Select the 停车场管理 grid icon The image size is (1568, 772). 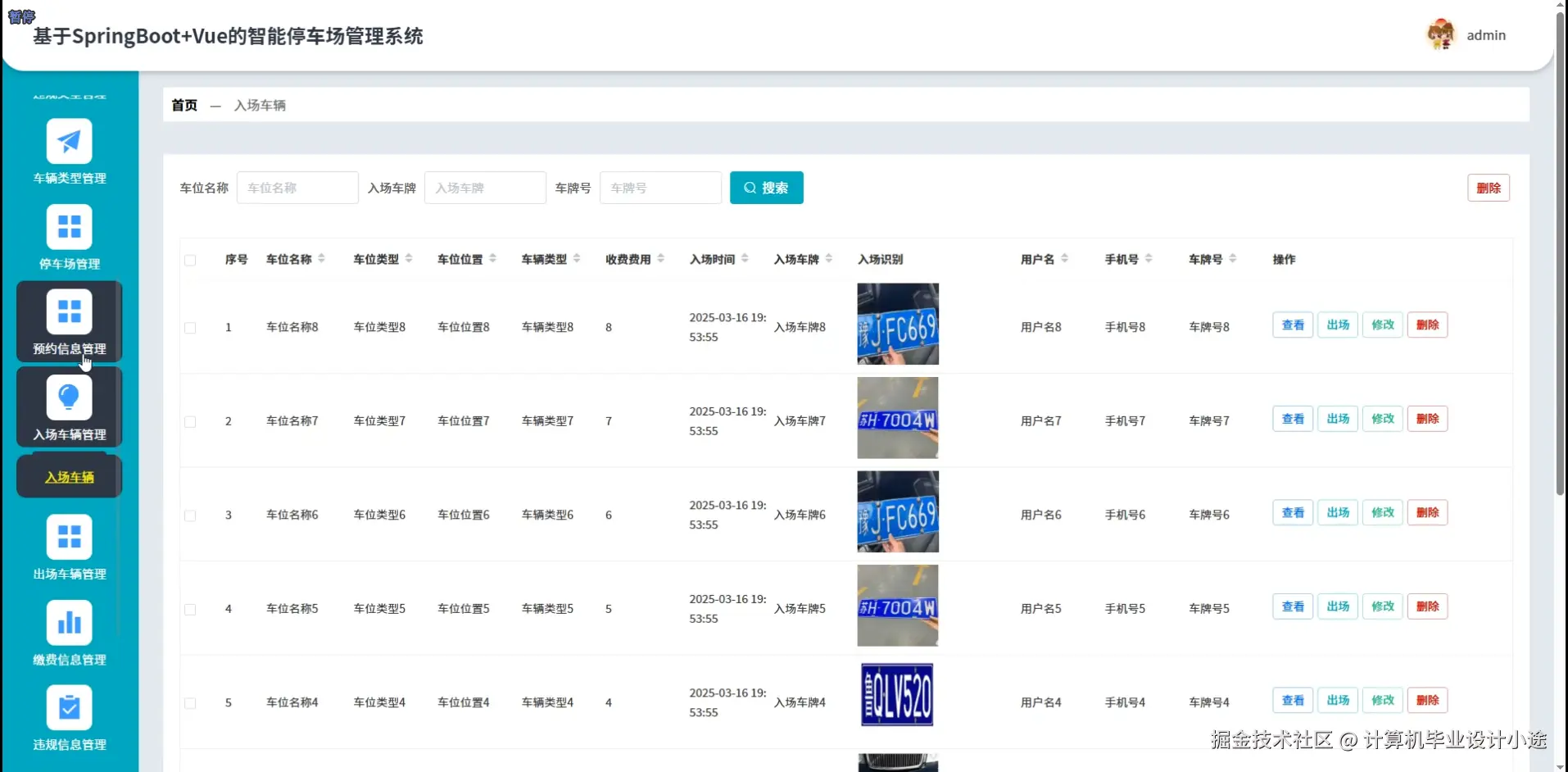tap(69, 226)
